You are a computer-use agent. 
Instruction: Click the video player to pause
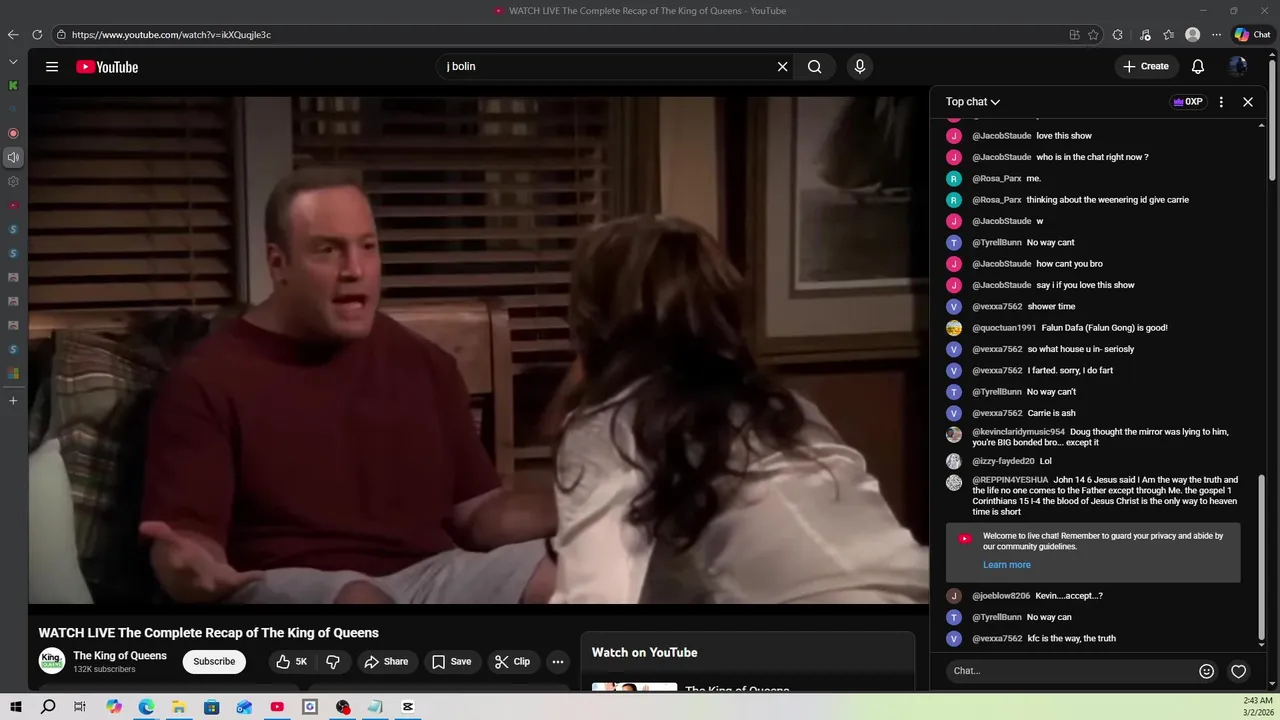(x=478, y=350)
